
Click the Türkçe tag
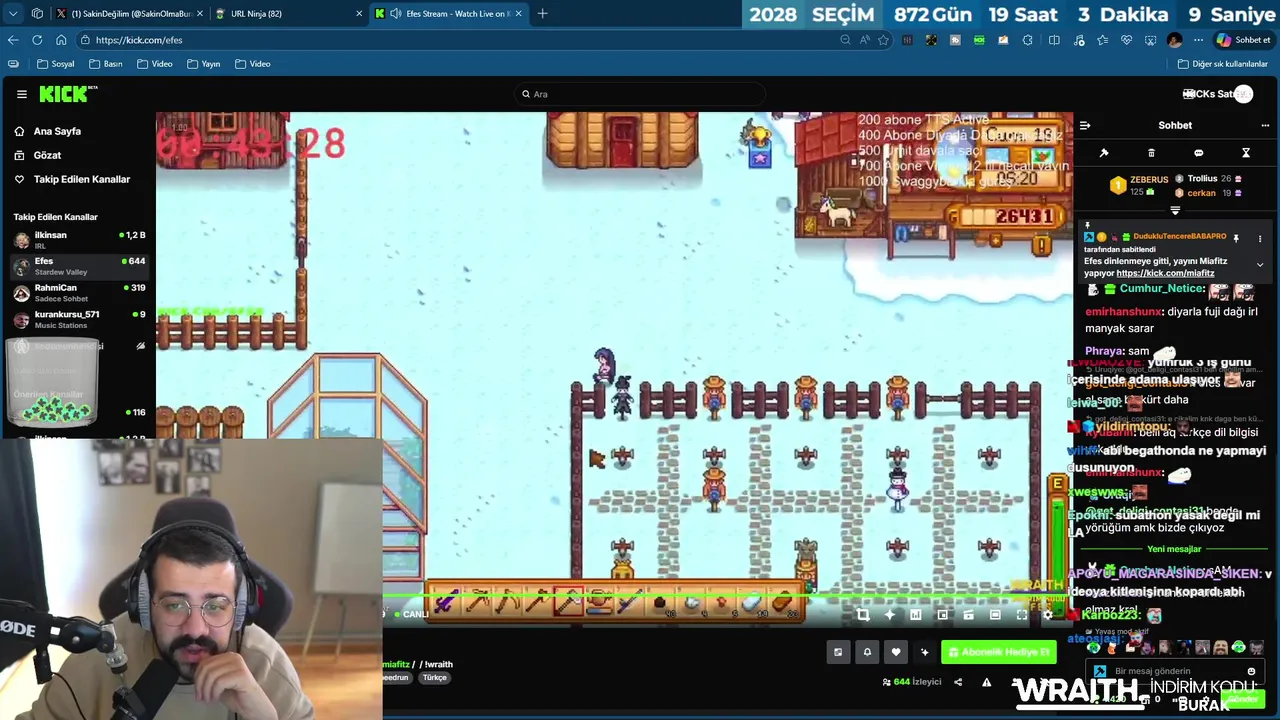pyautogui.click(x=434, y=677)
